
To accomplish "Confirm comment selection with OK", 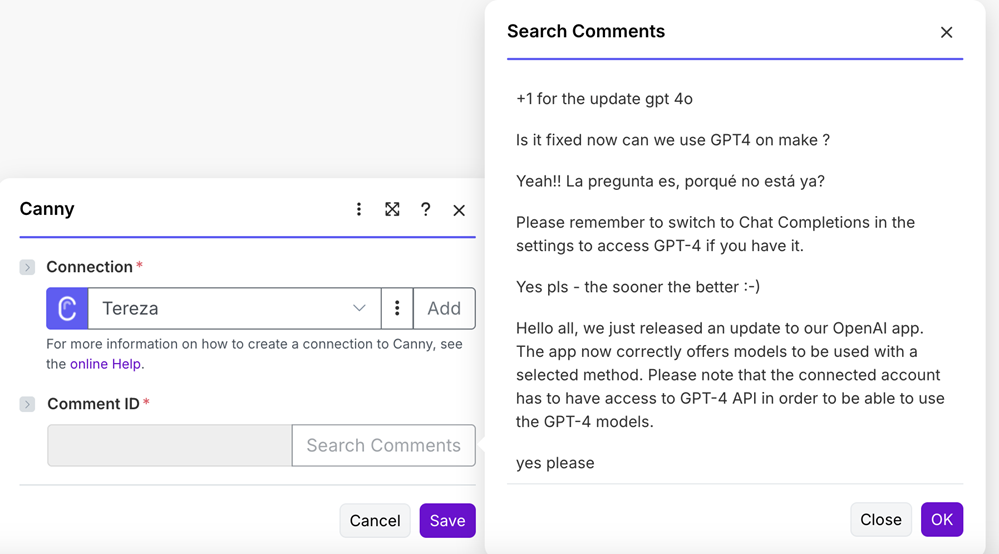I will click(x=941, y=519).
